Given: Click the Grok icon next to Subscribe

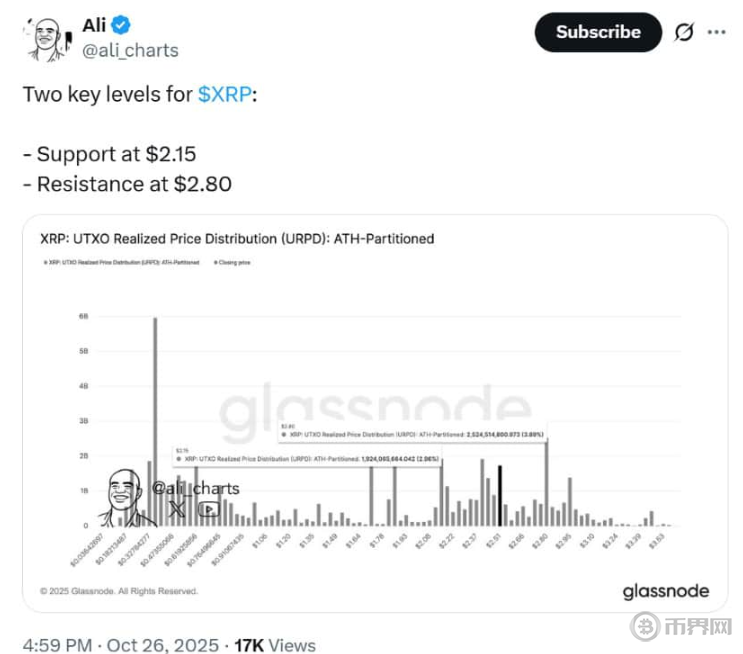Looking at the screenshot, I should coord(684,32).
